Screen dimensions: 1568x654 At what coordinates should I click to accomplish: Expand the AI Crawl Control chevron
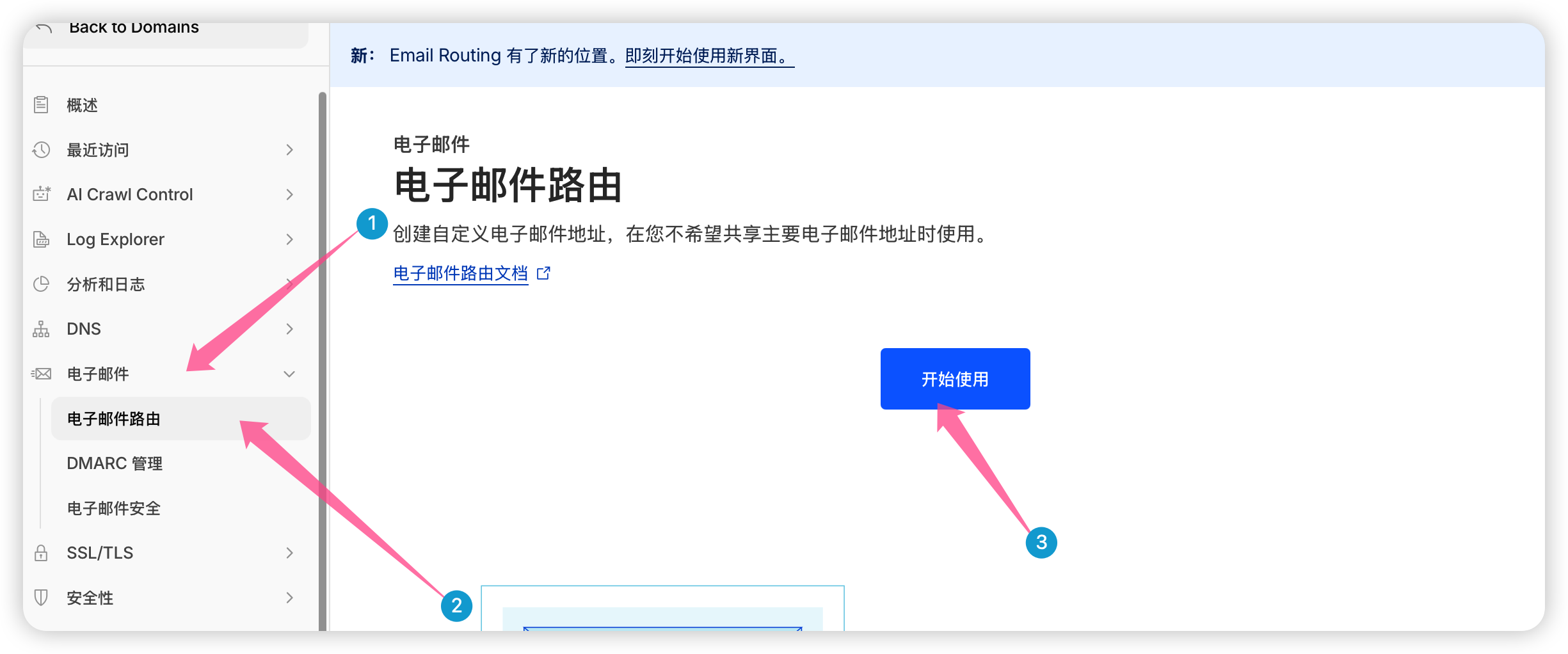pos(289,195)
